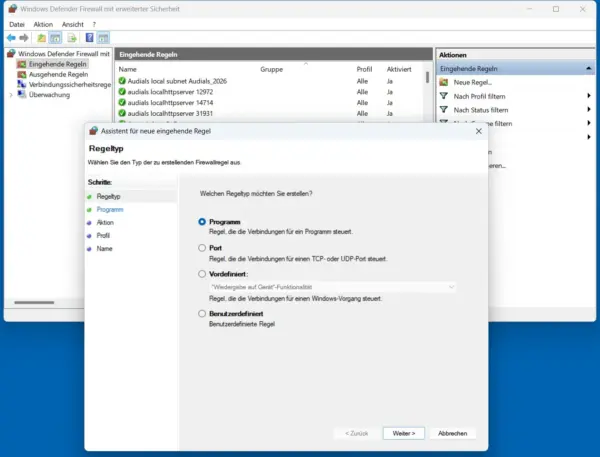This screenshot has width=600, height=457.
Task: Select the Vordefiniert rule type radio button
Action: tap(202, 274)
